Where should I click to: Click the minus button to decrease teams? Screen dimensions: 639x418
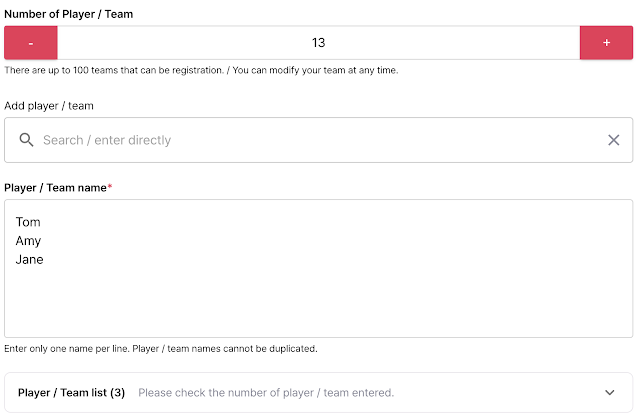[31, 43]
